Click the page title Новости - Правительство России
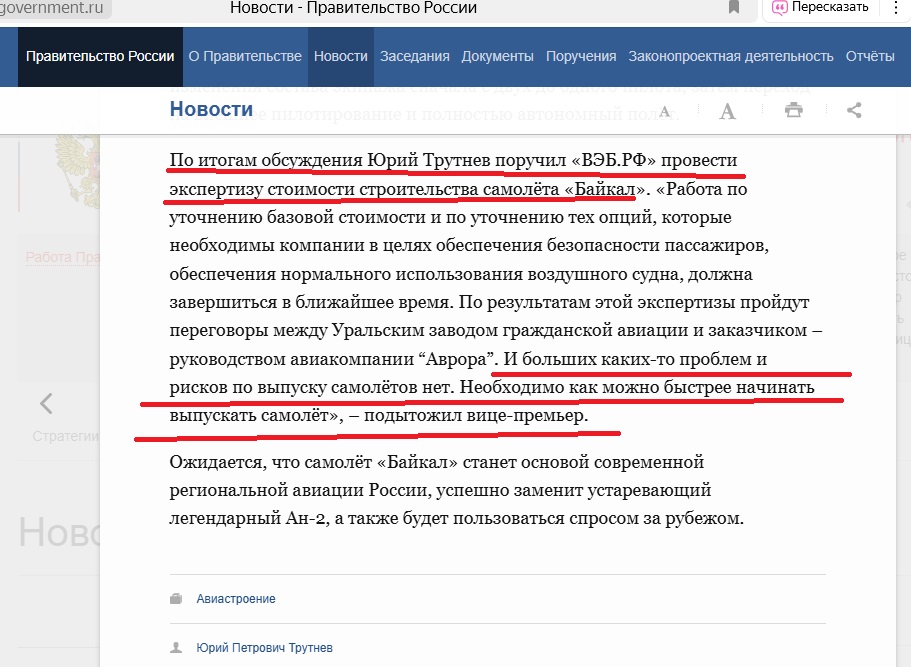 point(353,8)
